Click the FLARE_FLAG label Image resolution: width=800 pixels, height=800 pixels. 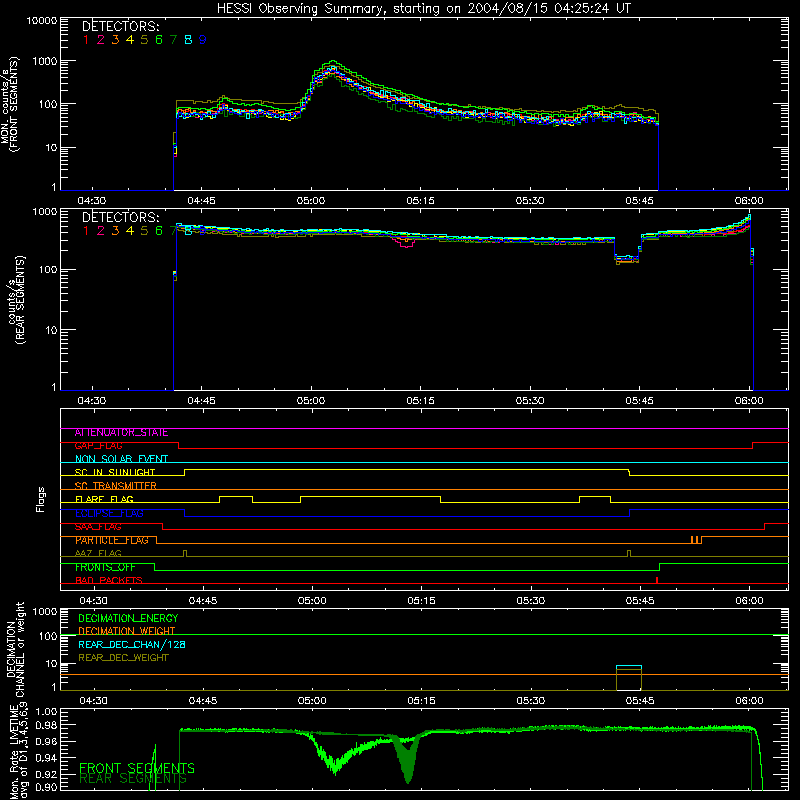(x=104, y=499)
